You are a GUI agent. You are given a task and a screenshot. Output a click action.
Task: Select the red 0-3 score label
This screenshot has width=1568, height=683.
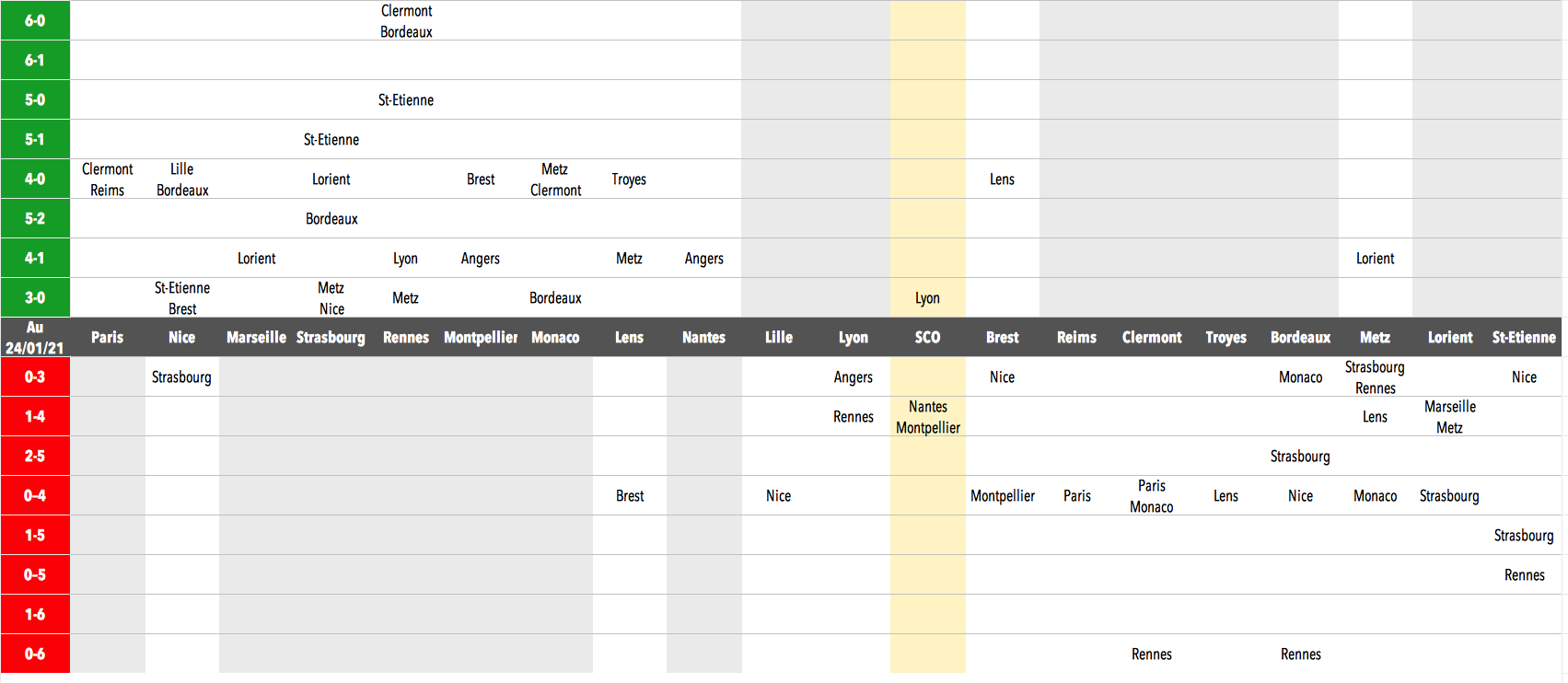pyautogui.click(x=35, y=376)
